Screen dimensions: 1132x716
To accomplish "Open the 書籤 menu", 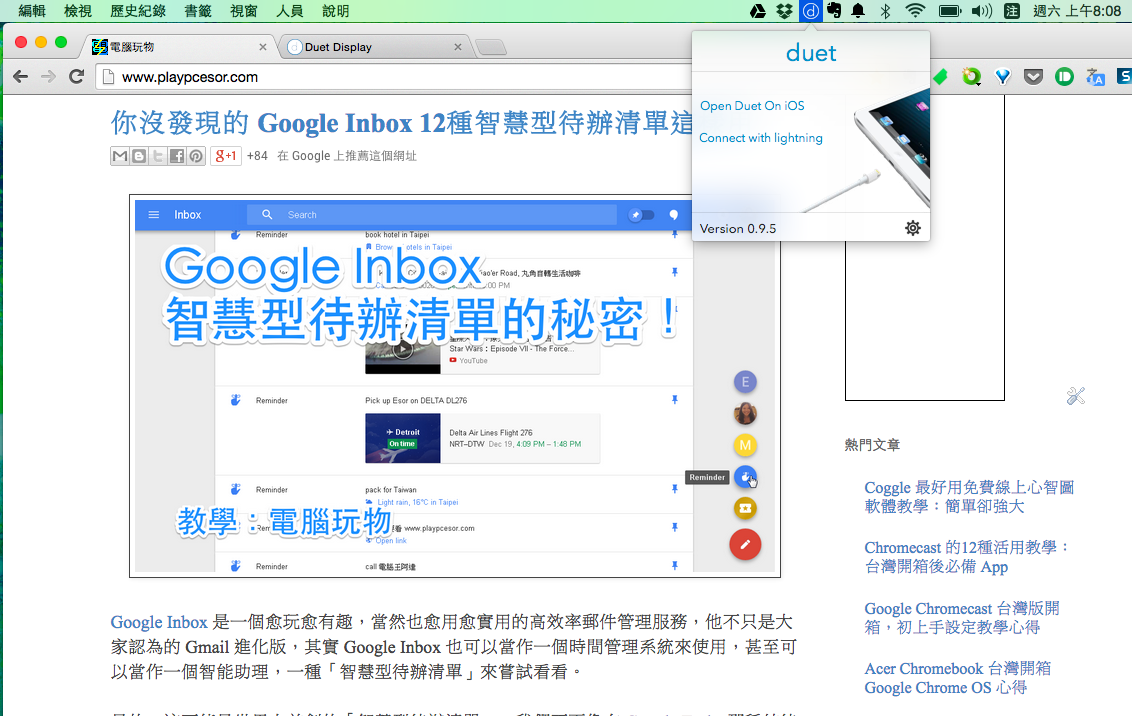I will tap(198, 11).
